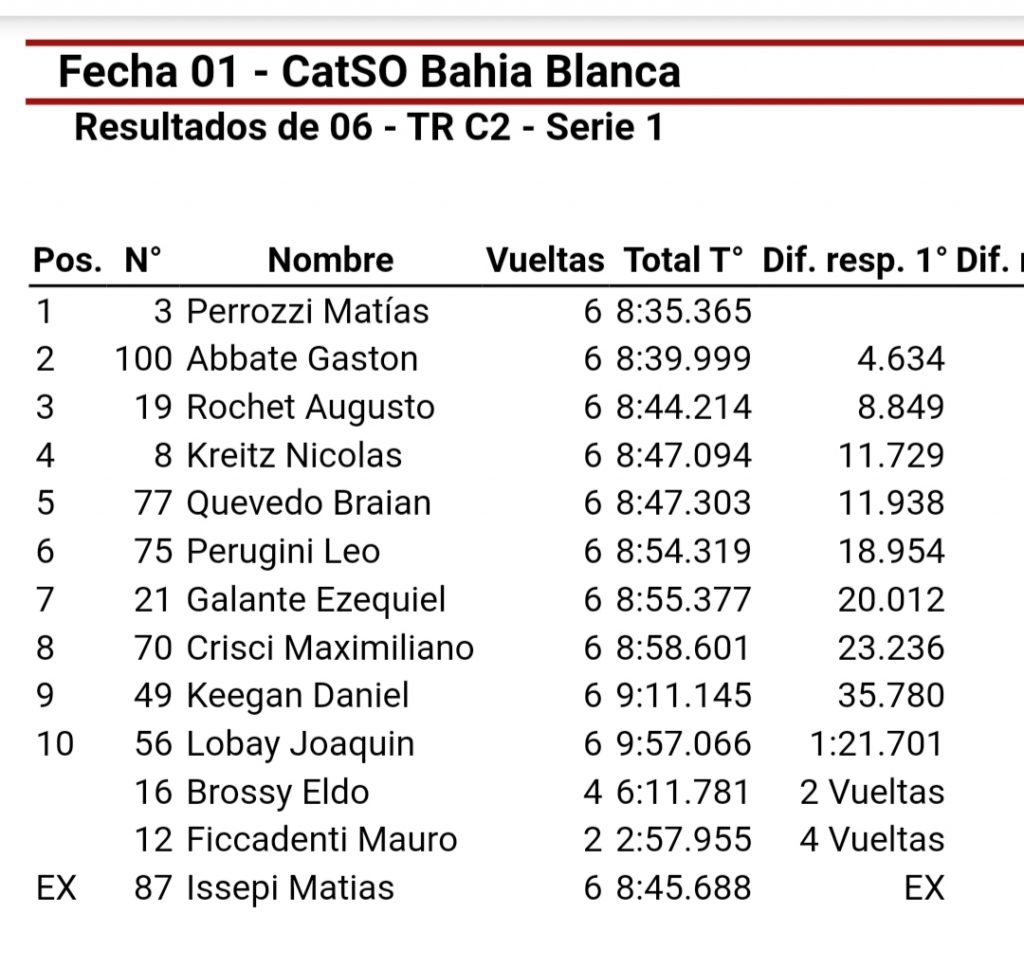
Task: Click the Quevedo Braian name
Action: point(309,503)
